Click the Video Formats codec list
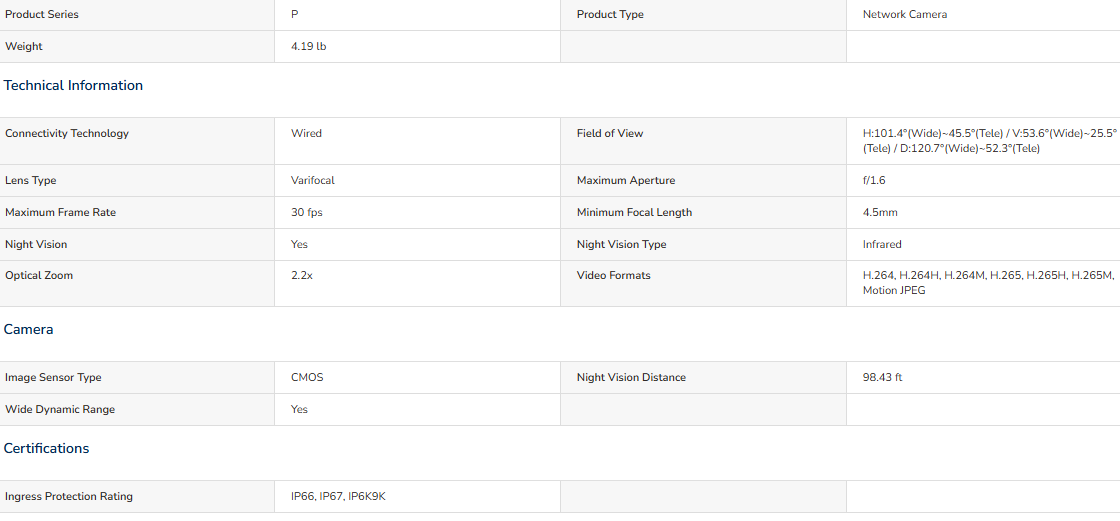This screenshot has height=521, width=1120. coord(989,283)
